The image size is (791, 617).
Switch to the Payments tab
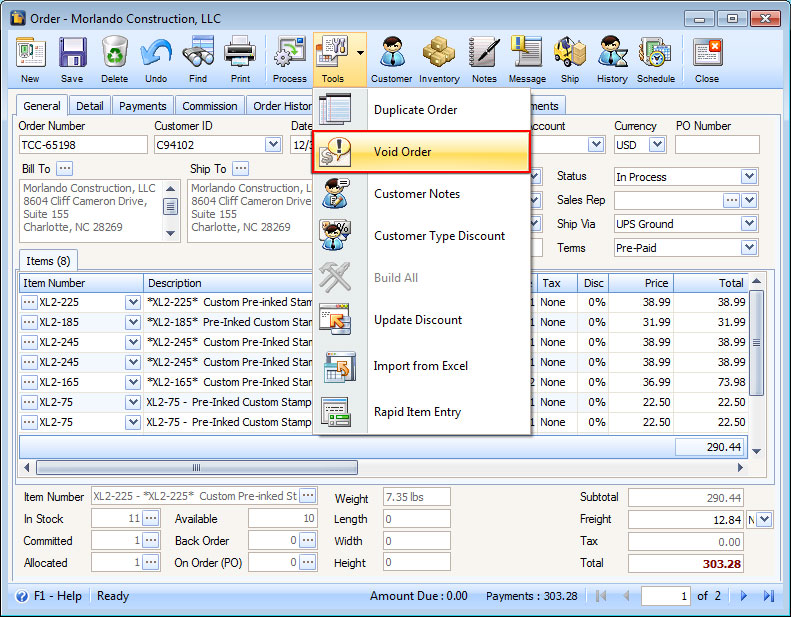(143, 106)
